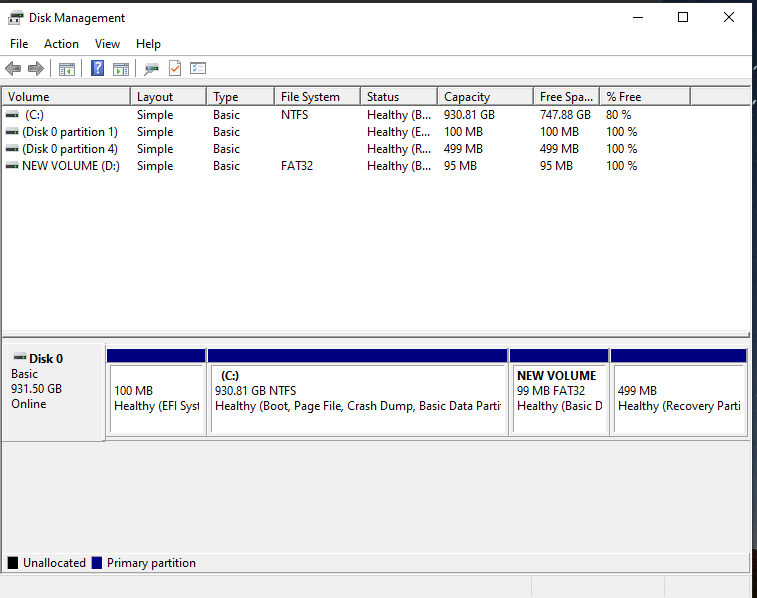This screenshot has height=598, width=757.
Task: Click the drive icon beside (C:) row
Action: [x=12, y=115]
